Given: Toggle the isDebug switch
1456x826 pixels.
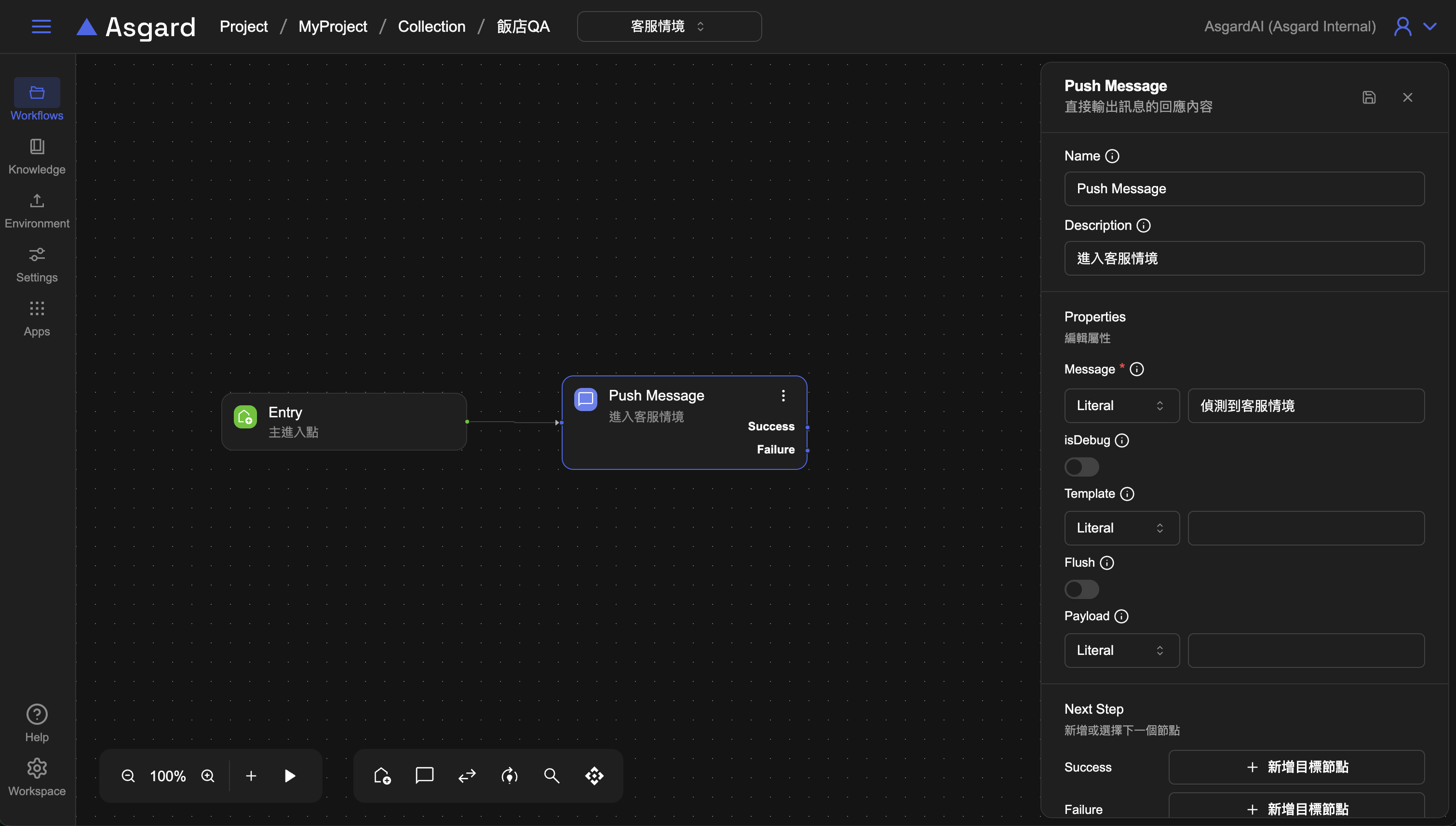Looking at the screenshot, I should click(x=1081, y=467).
